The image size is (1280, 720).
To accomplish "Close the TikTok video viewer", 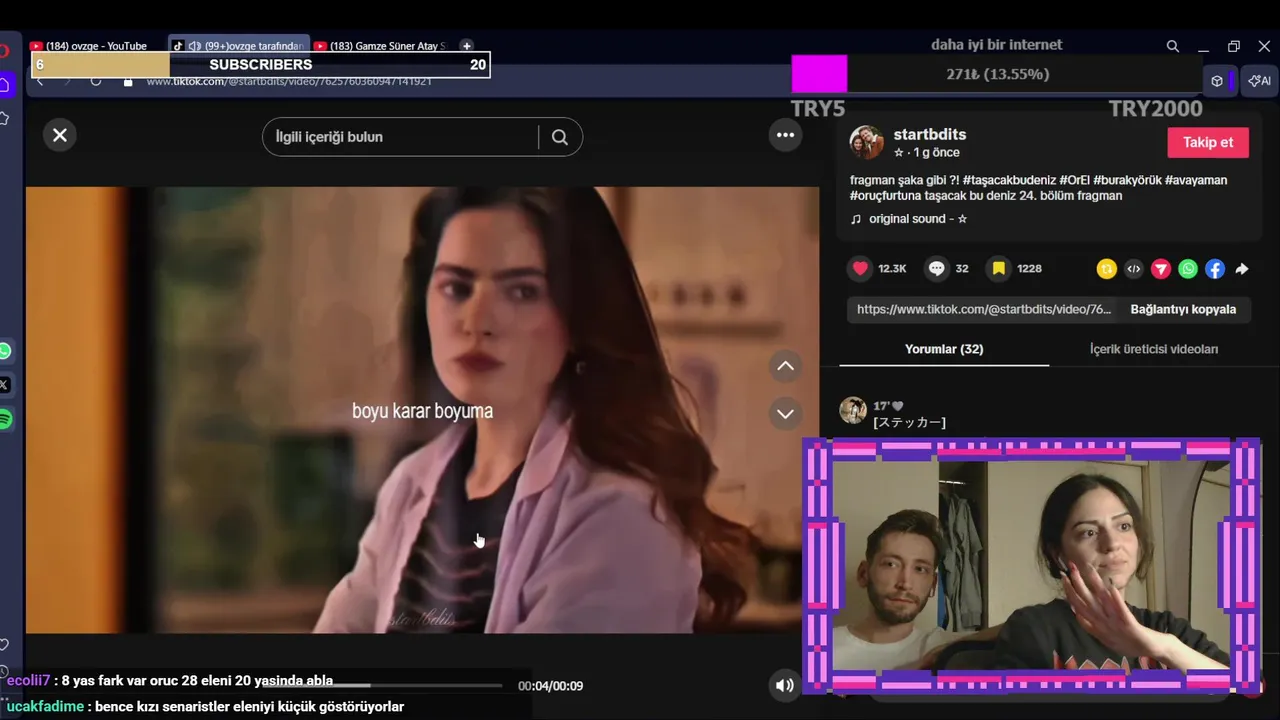I will pyautogui.click(x=60, y=135).
